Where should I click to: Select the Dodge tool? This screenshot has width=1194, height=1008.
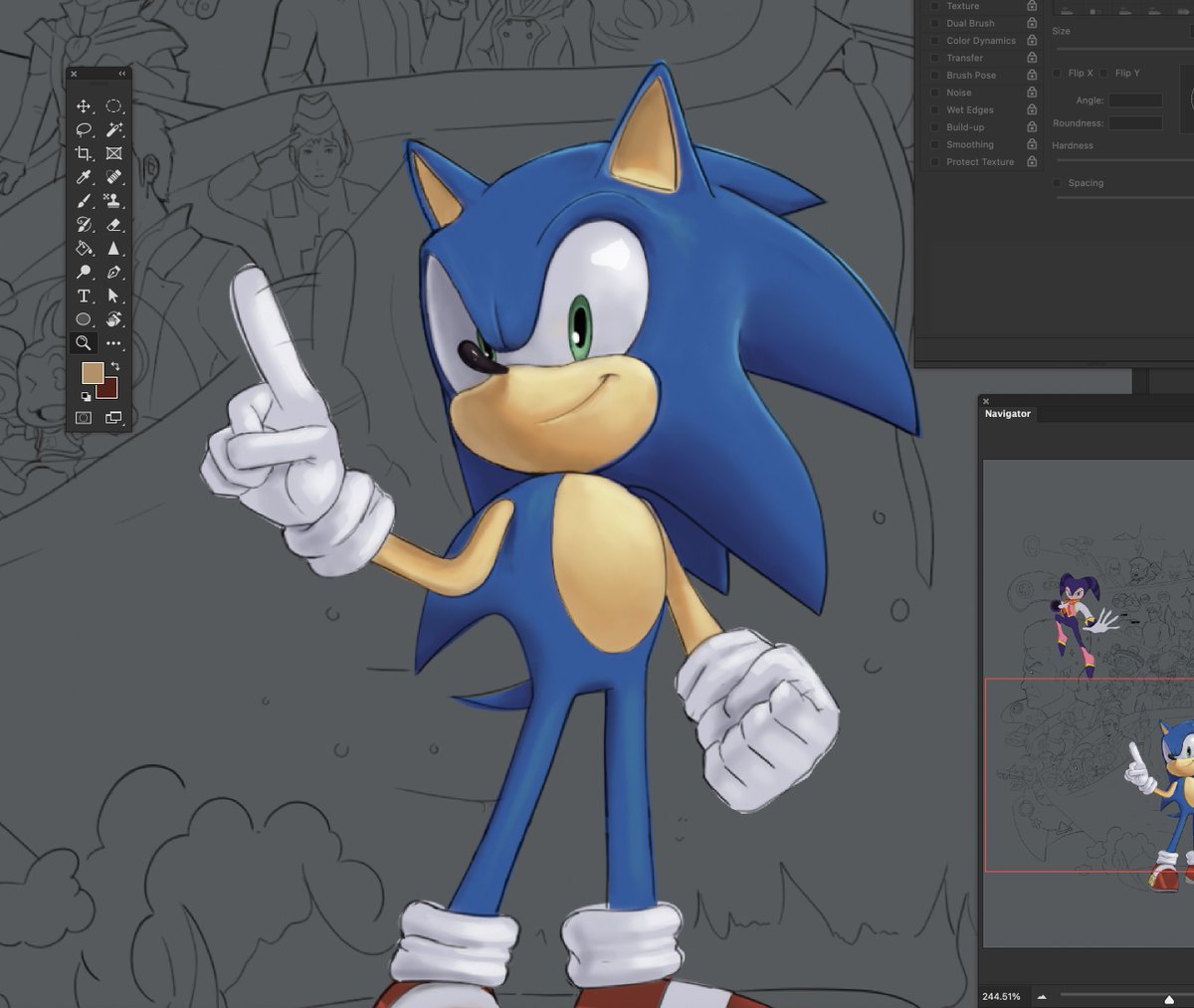(x=84, y=273)
